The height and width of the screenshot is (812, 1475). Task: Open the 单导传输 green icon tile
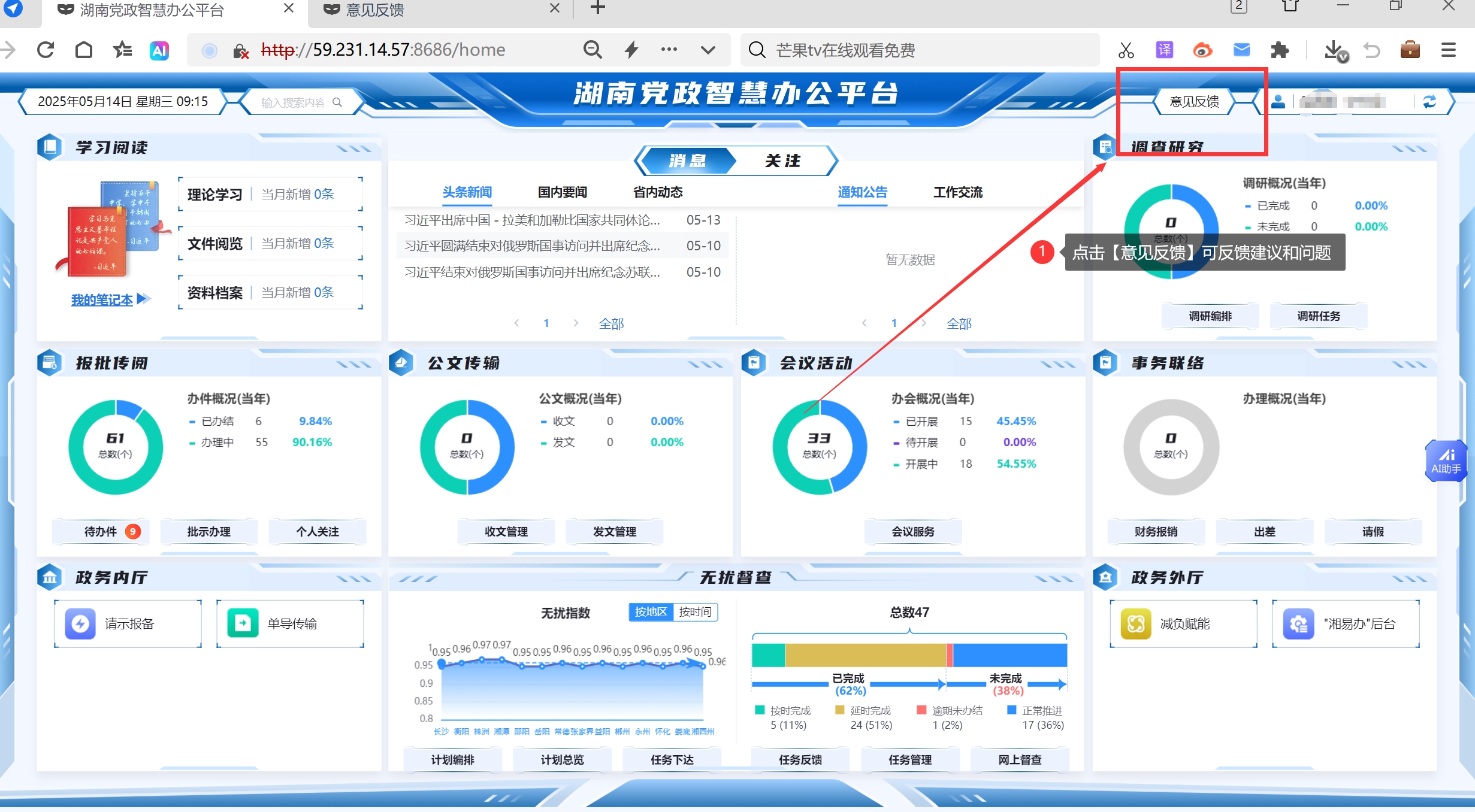[x=243, y=623]
